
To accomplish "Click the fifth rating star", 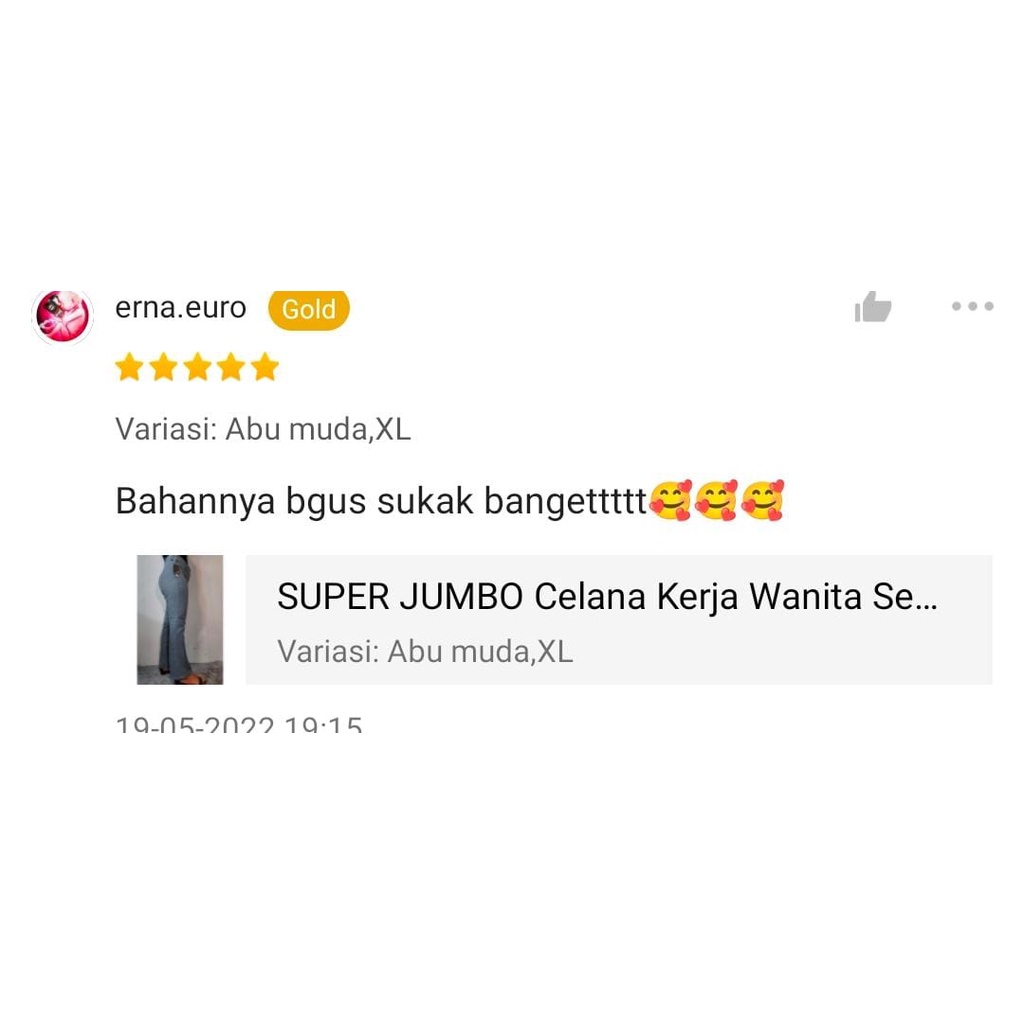I will 265,367.
